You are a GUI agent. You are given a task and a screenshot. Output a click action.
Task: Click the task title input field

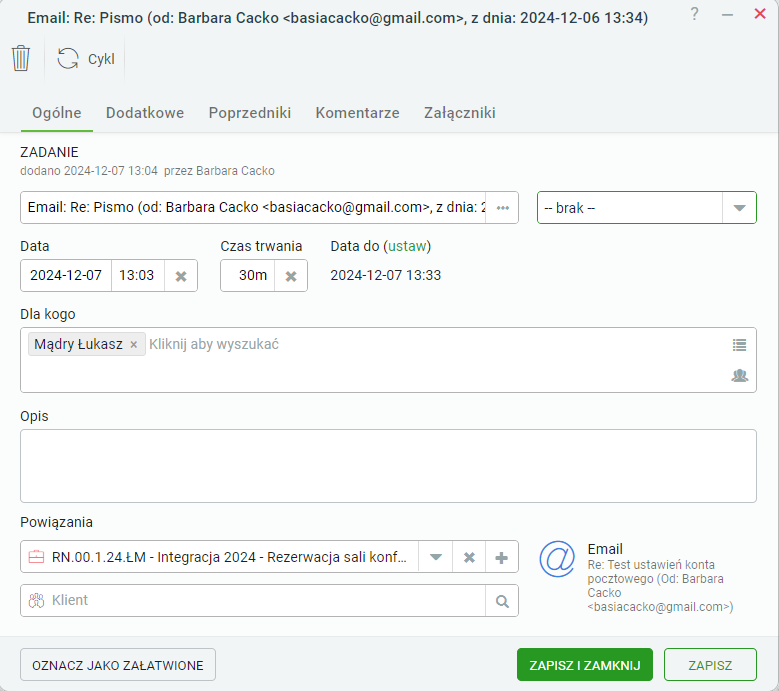point(253,207)
